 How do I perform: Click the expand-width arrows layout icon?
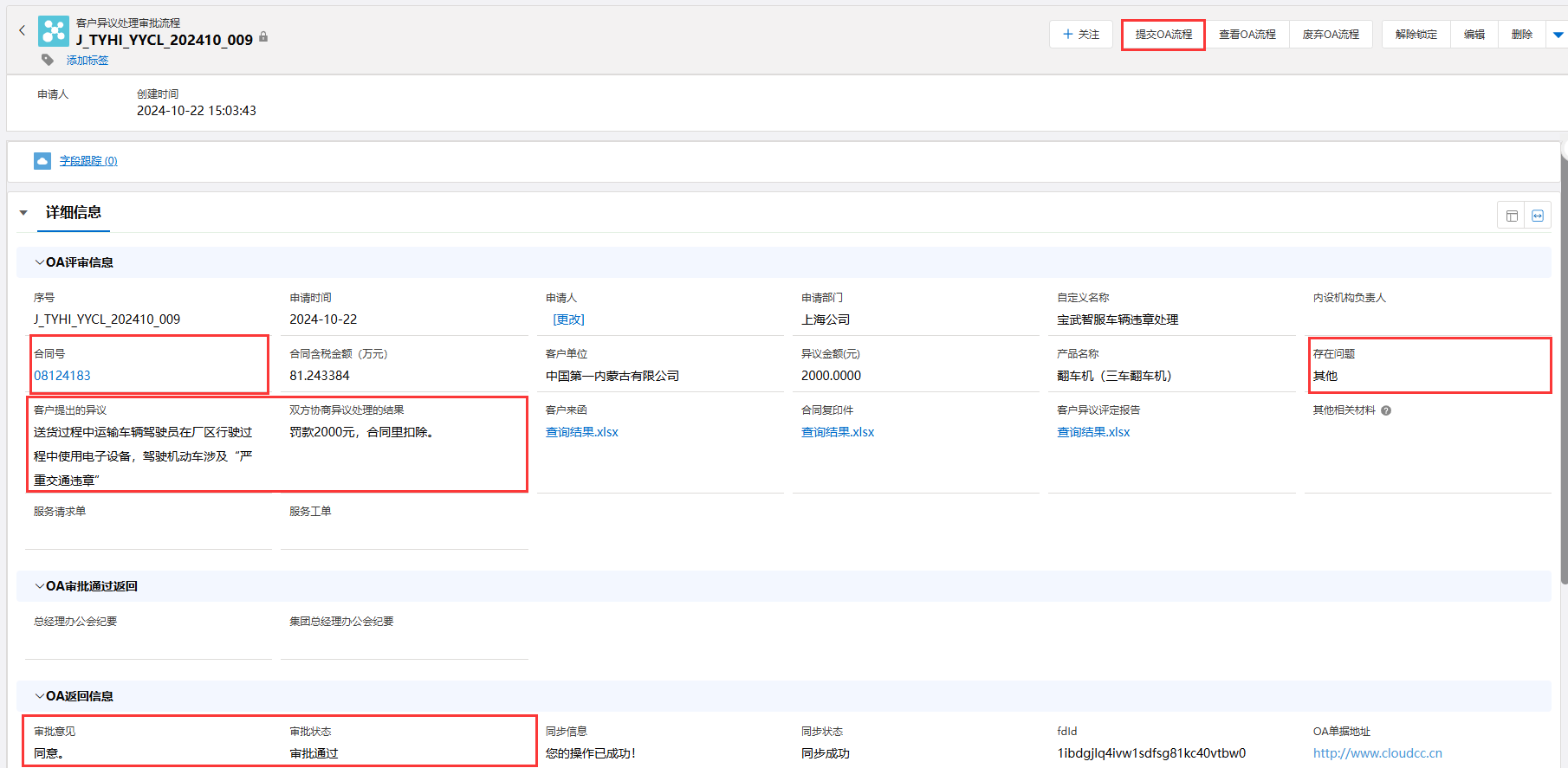coord(1538,216)
